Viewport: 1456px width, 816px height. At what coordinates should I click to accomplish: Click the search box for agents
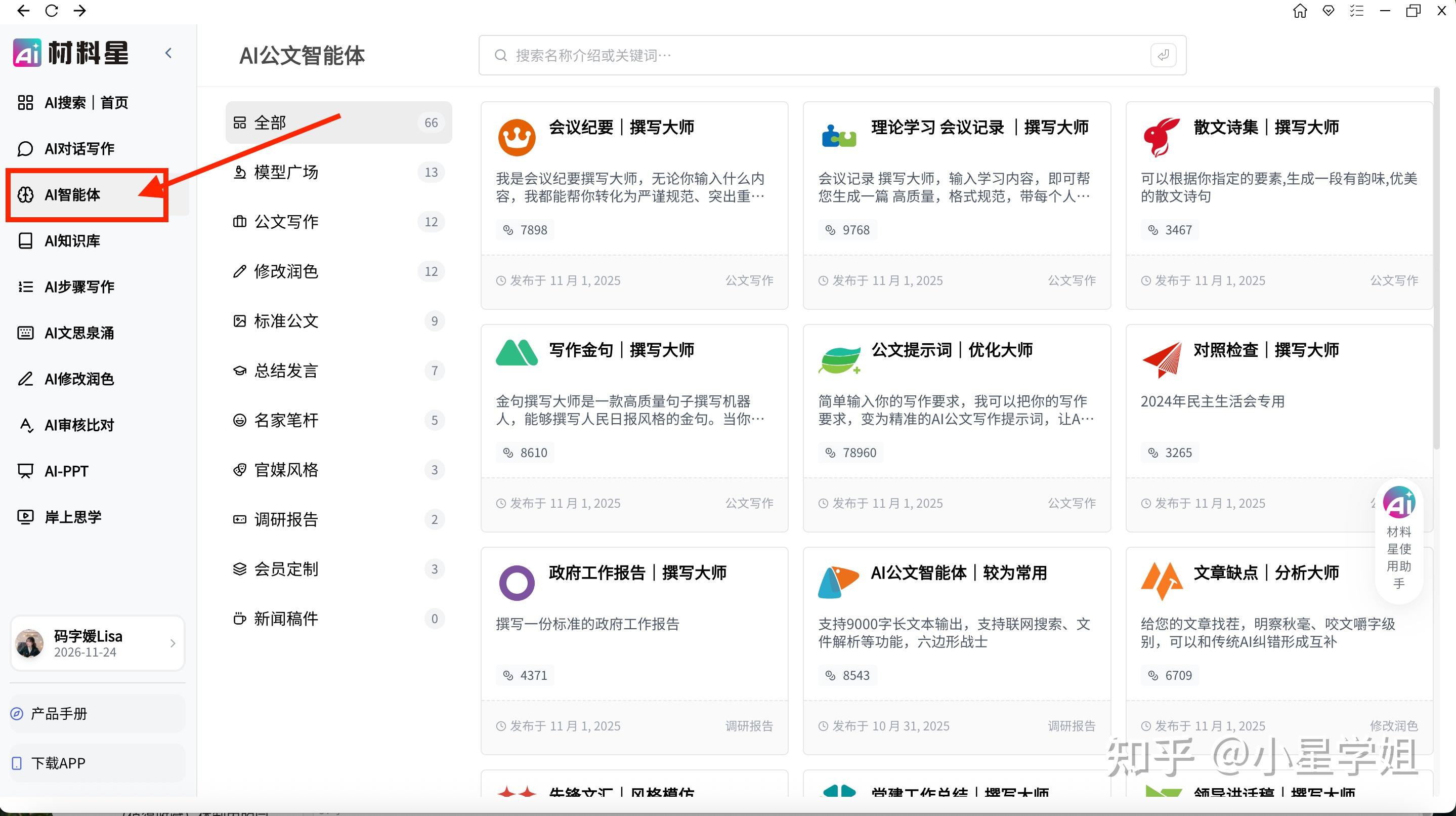pyautogui.click(x=832, y=55)
